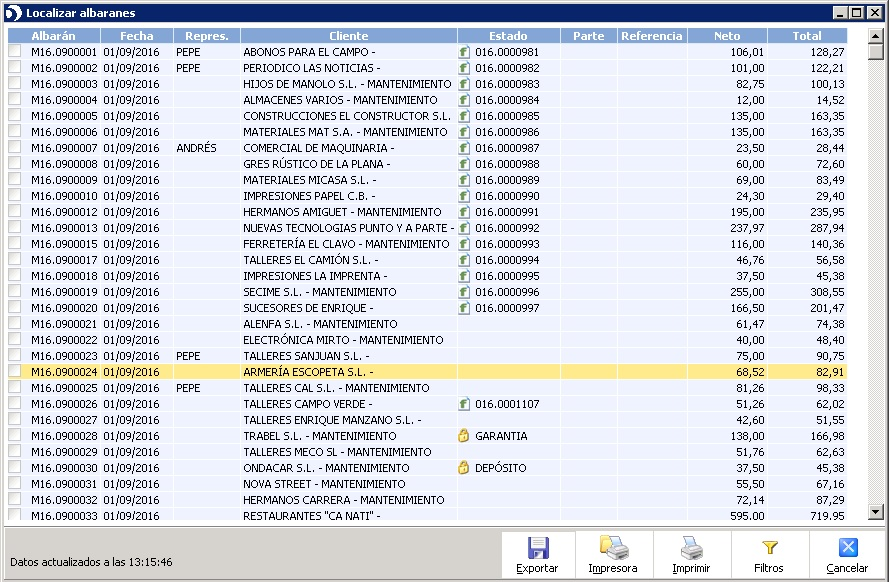Viewport: 889px width, 582px height.
Task: Click the app logo in the title bar
Action: click(x=13, y=13)
